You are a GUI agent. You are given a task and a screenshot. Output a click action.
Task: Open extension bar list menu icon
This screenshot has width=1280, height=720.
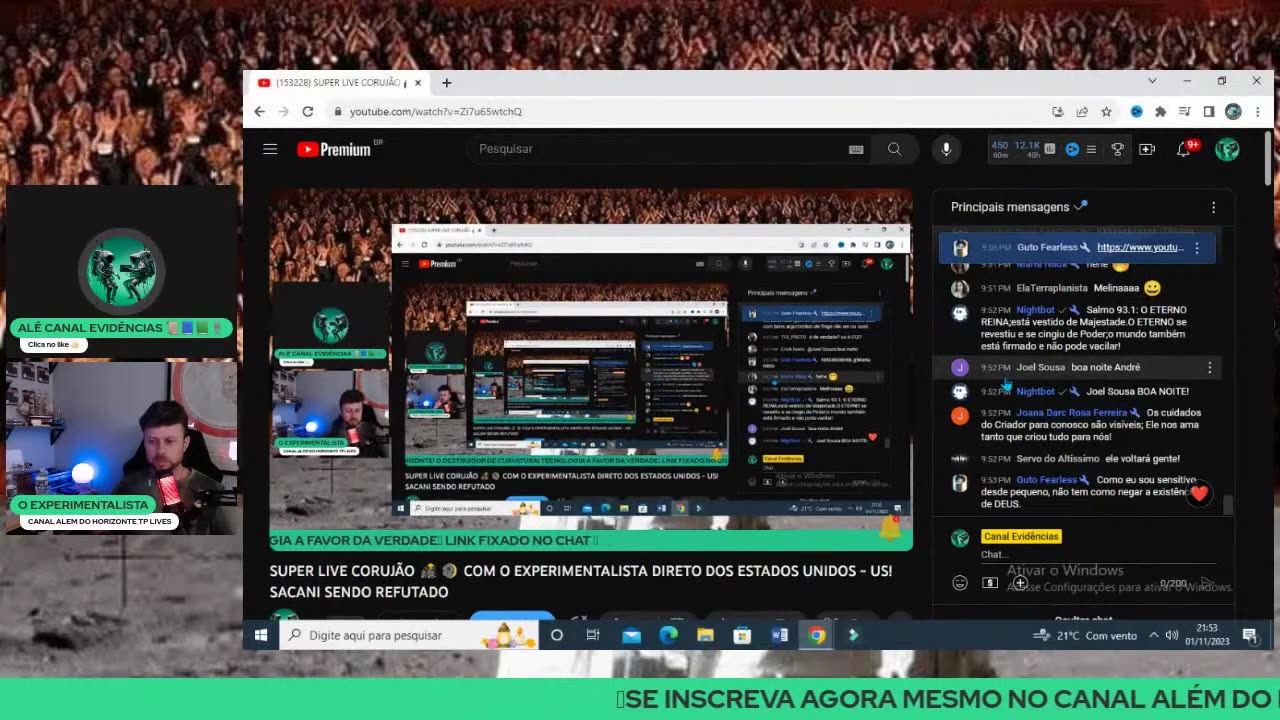click(x=1091, y=149)
